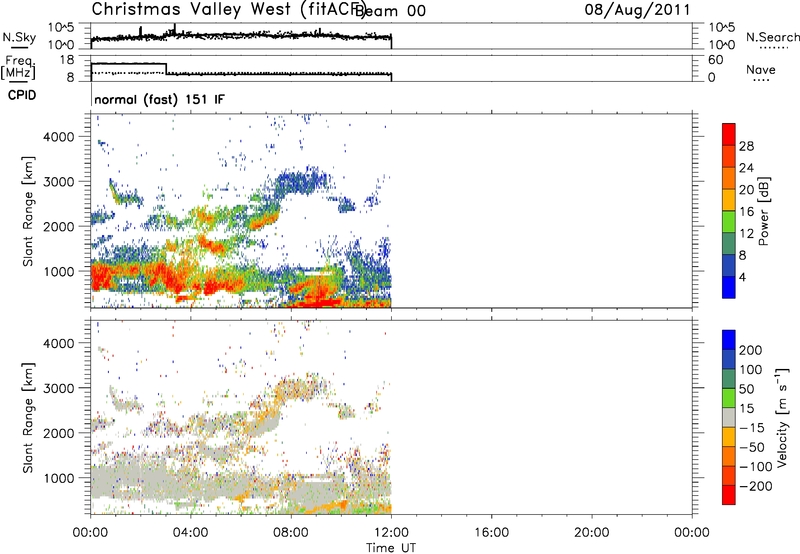Select the 'CPID' label
Image resolution: width=800 pixels, height=554 pixels.
pyautogui.click(x=22, y=95)
